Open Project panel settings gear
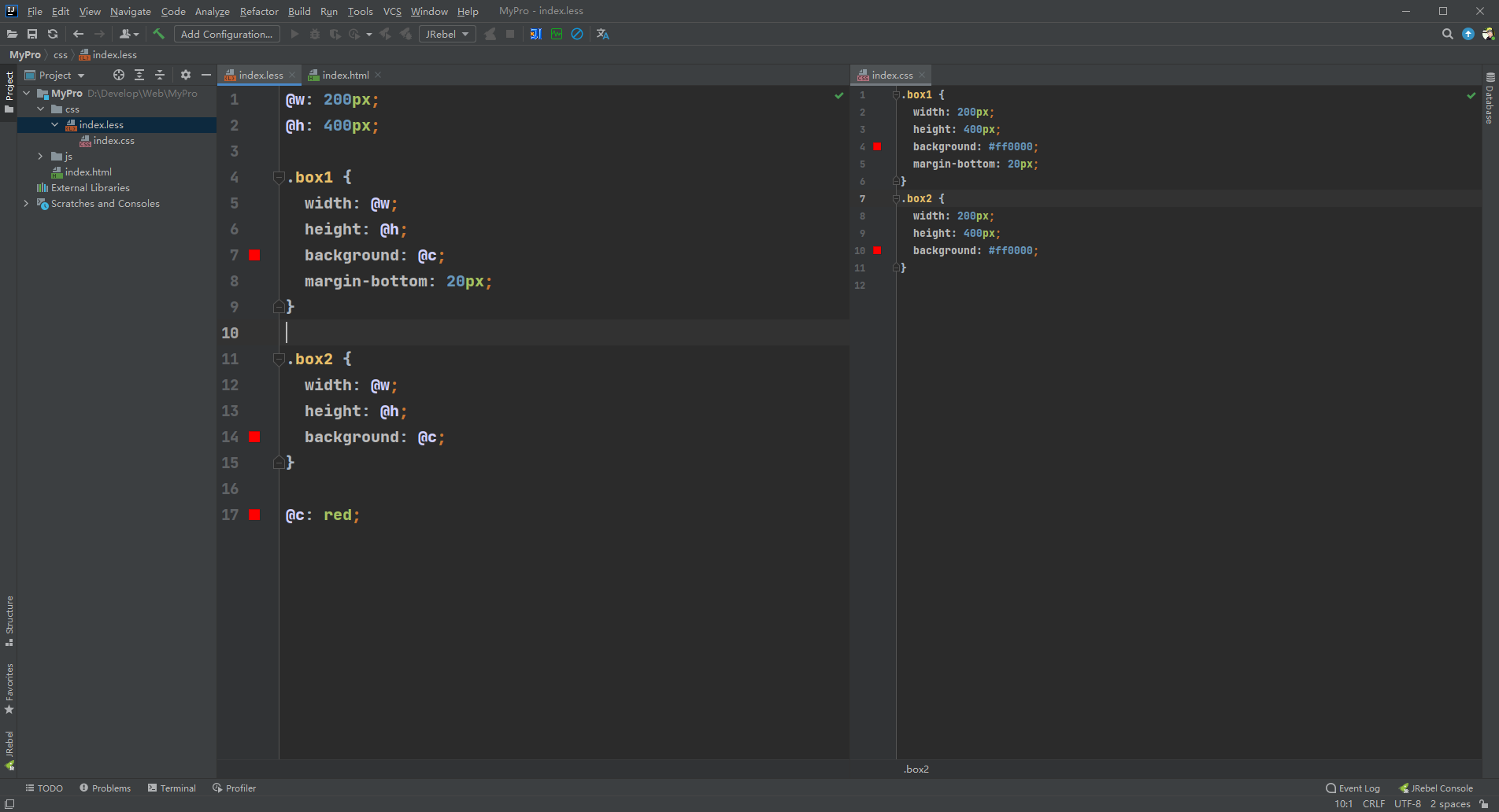This screenshot has width=1499, height=812. [186, 75]
